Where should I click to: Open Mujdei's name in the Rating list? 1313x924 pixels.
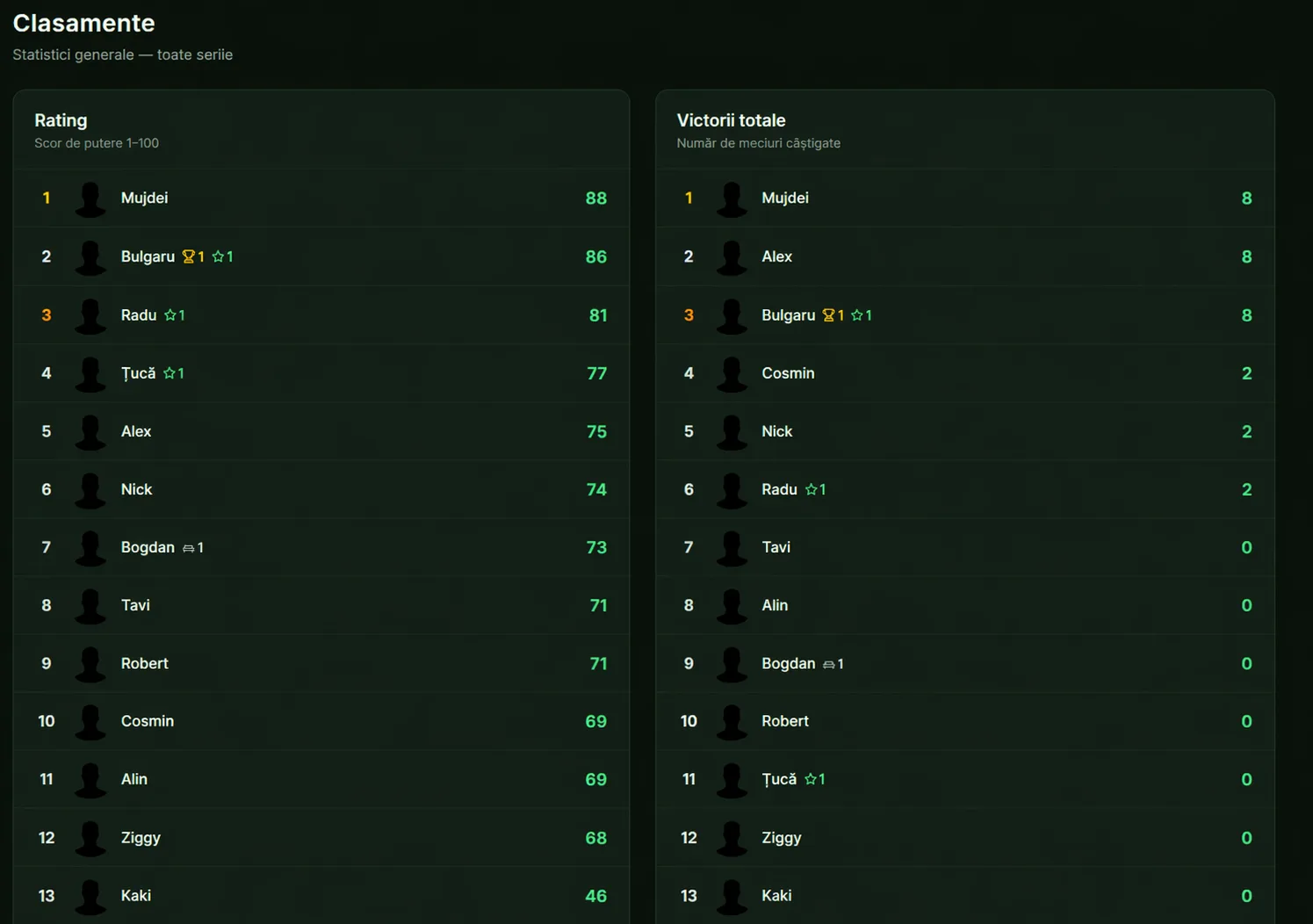pos(144,199)
